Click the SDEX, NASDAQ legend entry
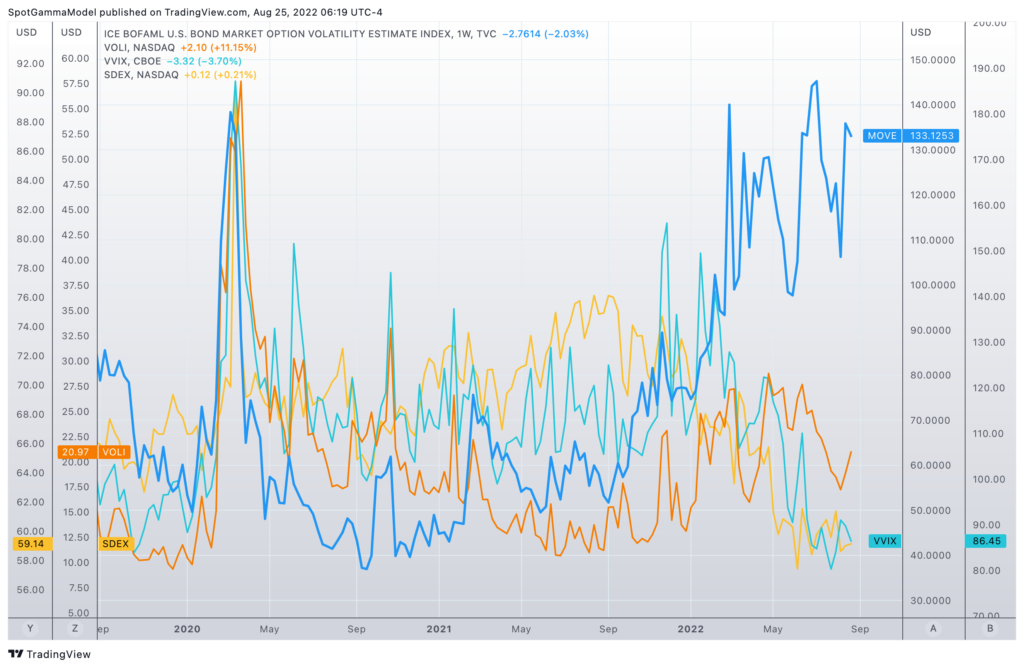This screenshot has height=668, width=1024. 141,75
